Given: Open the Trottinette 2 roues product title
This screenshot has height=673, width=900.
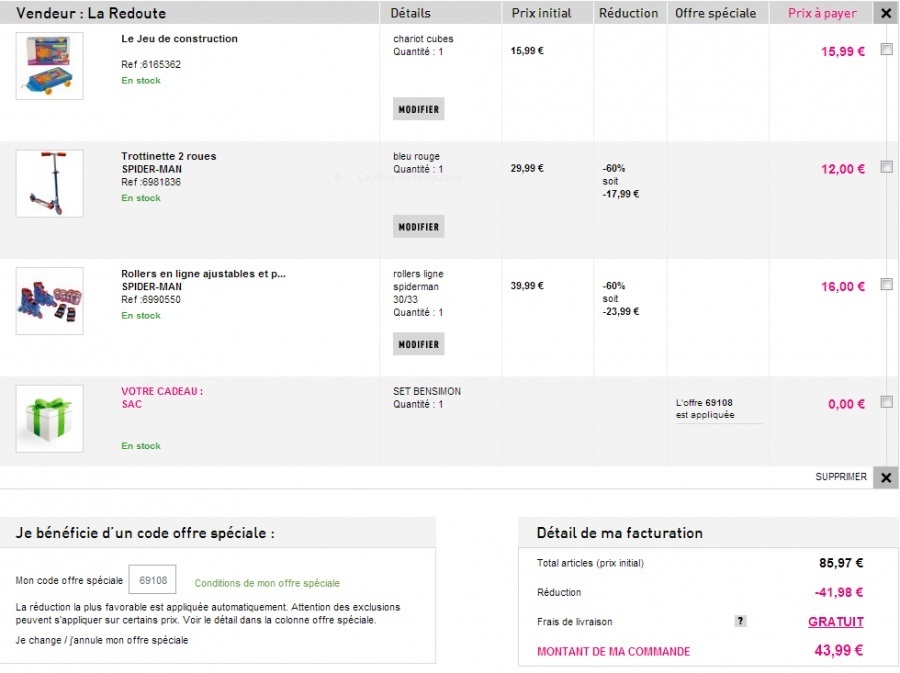Looking at the screenshot, I should (x=168, y=156).
